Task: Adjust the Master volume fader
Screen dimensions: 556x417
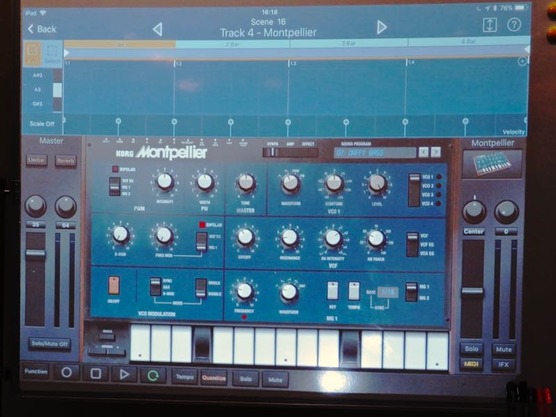Action: [x=35, y=253]
